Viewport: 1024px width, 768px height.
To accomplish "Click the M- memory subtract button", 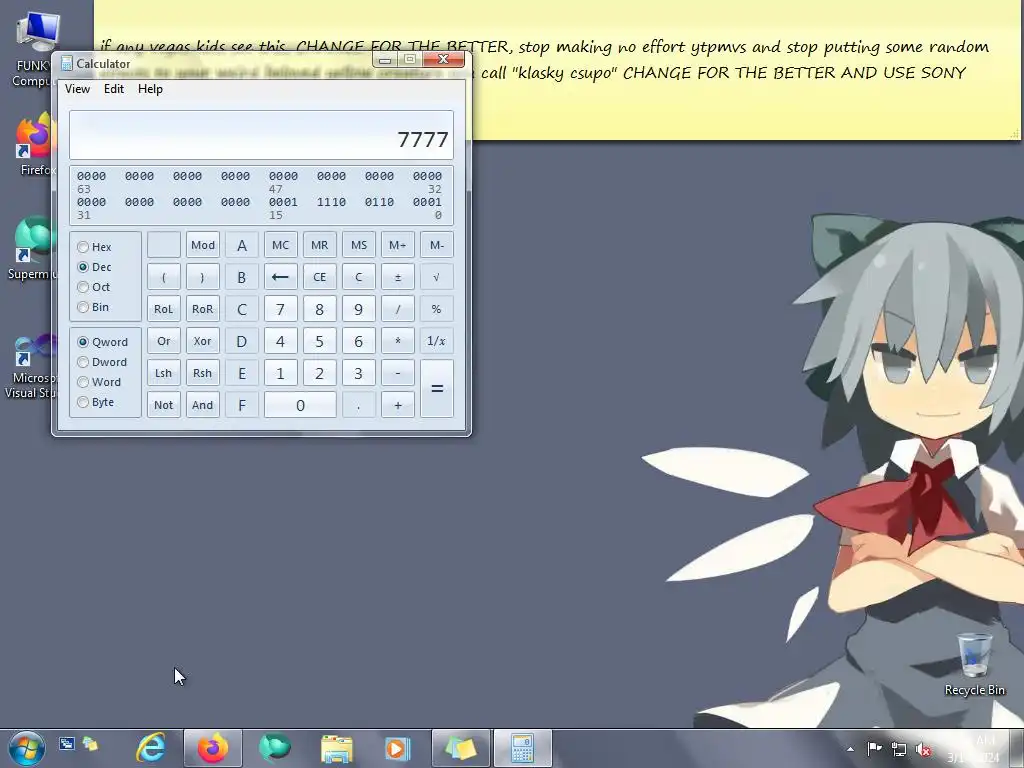I will 436,245.
